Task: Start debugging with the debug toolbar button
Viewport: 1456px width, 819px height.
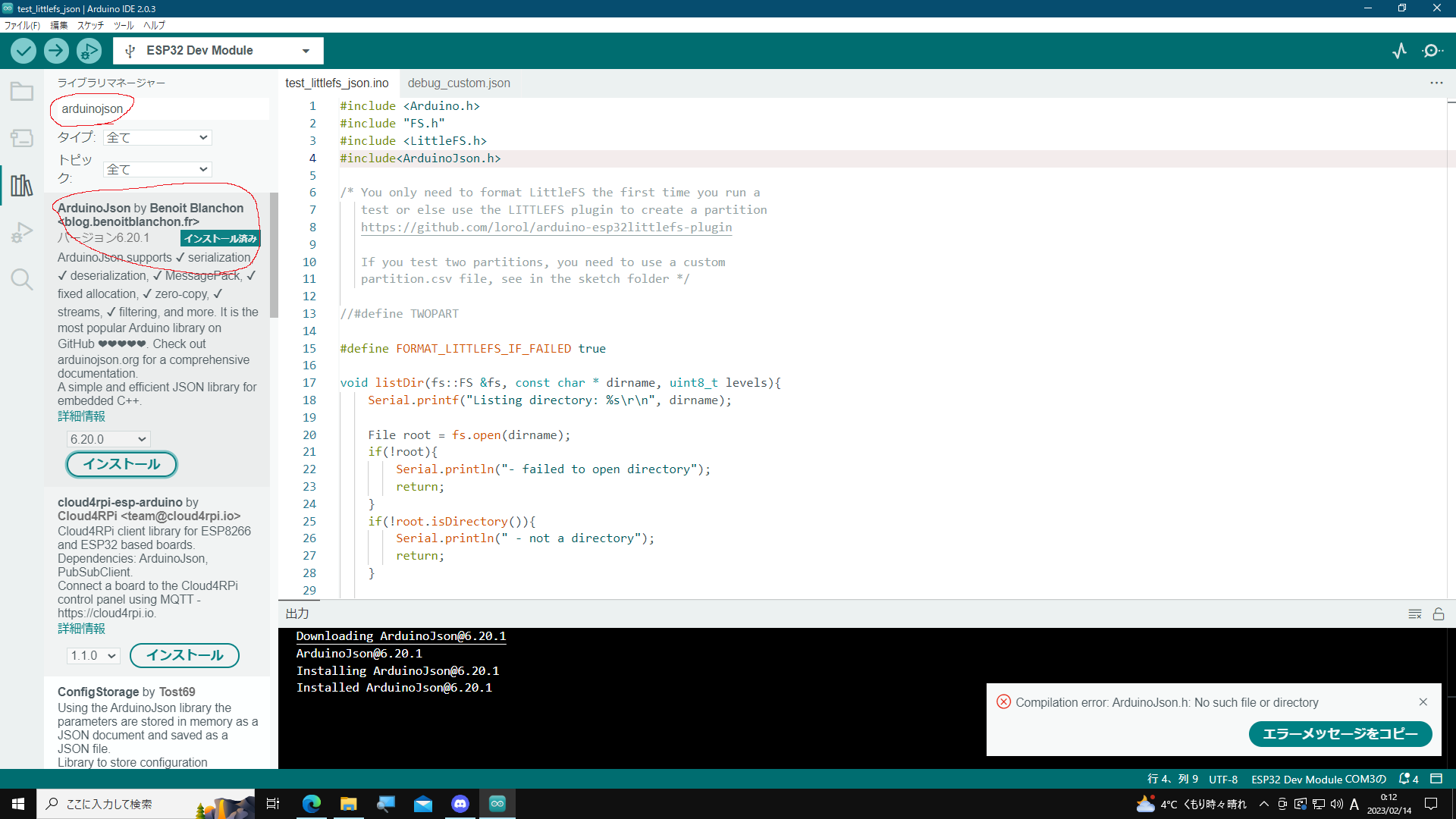Action: click(89, 51)
